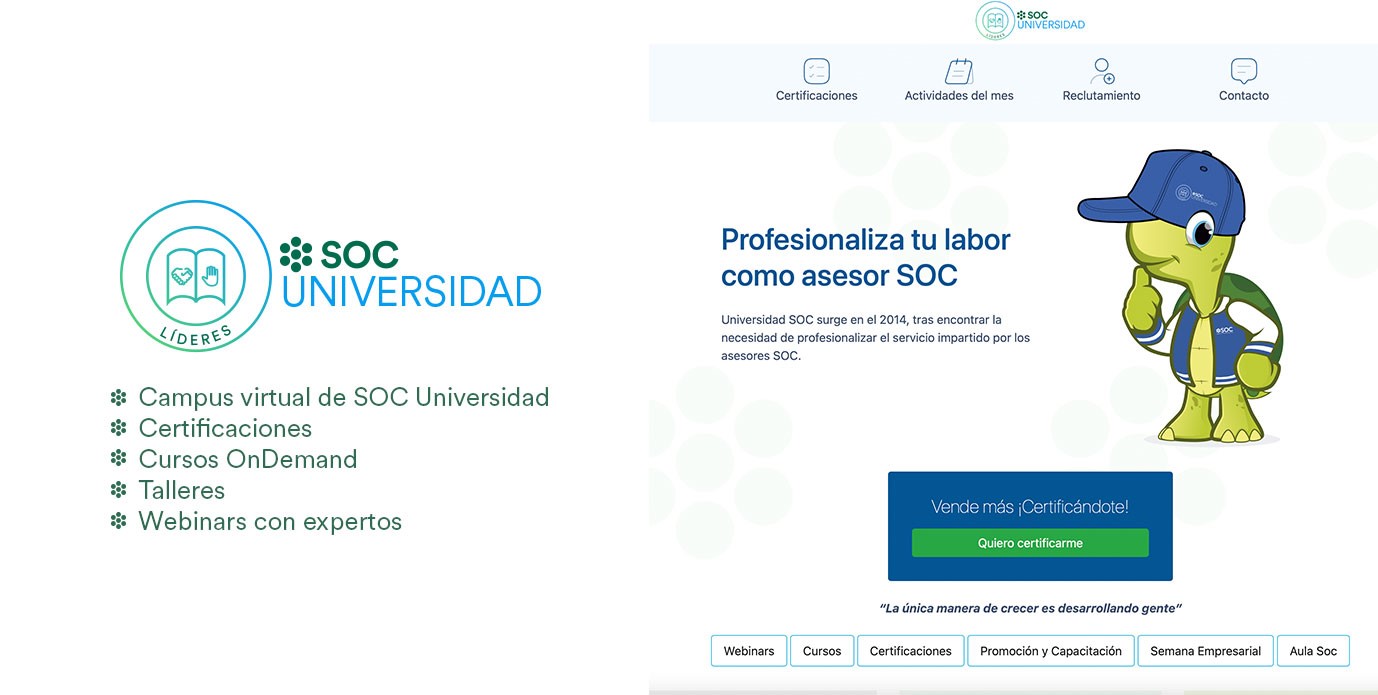The height and width of the screenshot is (695, 1378).
Task: Click the Reclutamiento navigation label
Action: (x=1101, y=96)
